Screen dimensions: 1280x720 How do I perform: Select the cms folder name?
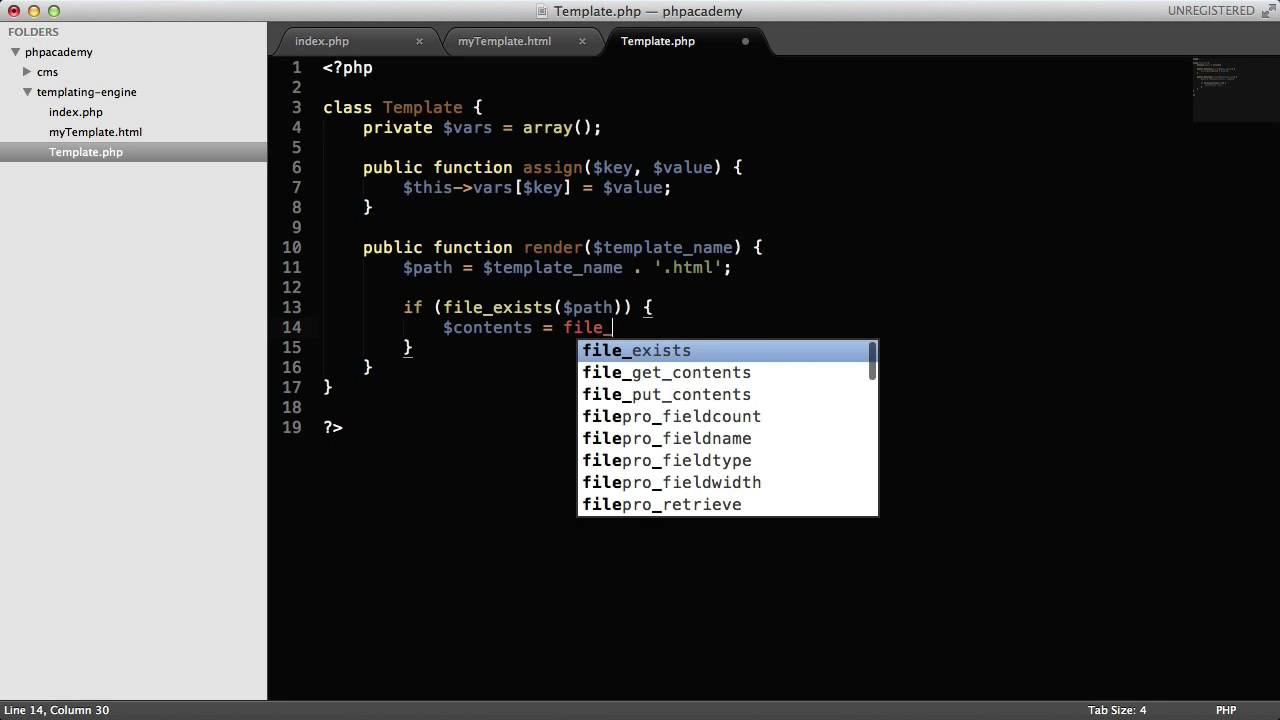47,72
